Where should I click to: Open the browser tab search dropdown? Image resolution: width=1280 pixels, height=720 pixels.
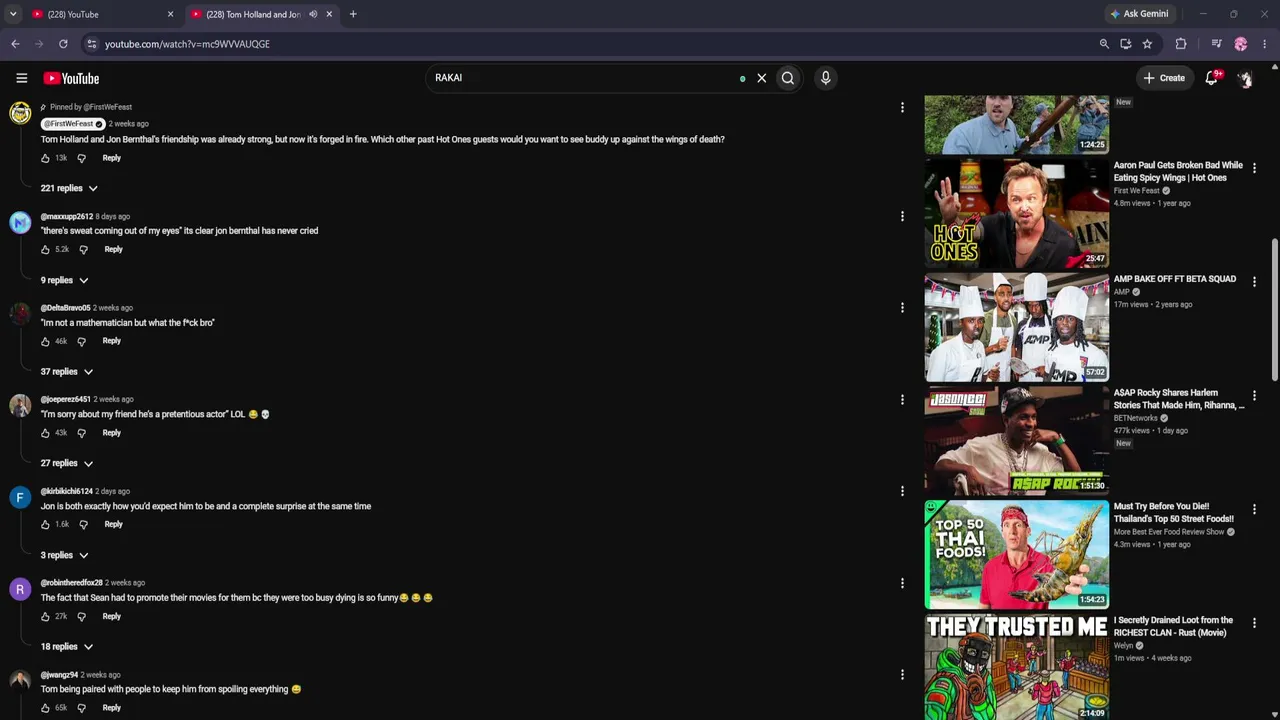point(13,14)
